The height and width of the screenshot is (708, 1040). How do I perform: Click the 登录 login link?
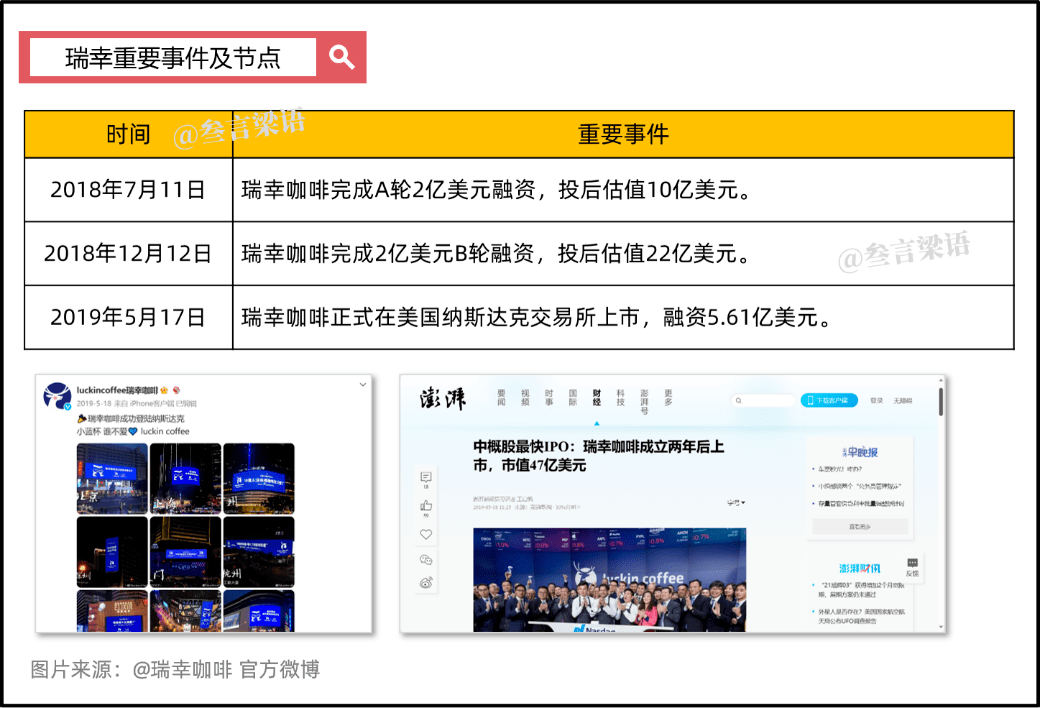[x=876, y=400]
